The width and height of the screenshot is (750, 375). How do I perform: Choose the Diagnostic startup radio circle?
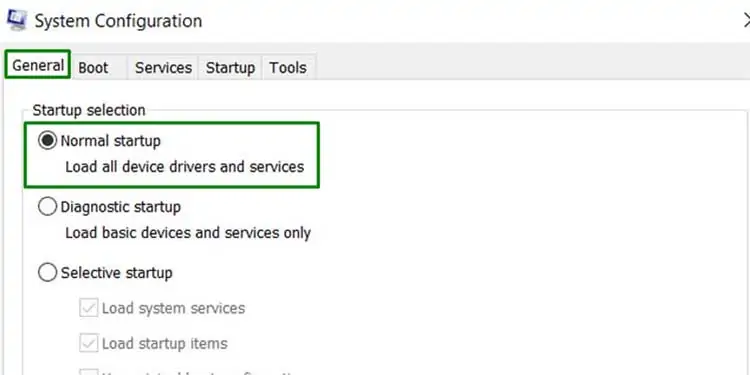[x=47, y=207]
